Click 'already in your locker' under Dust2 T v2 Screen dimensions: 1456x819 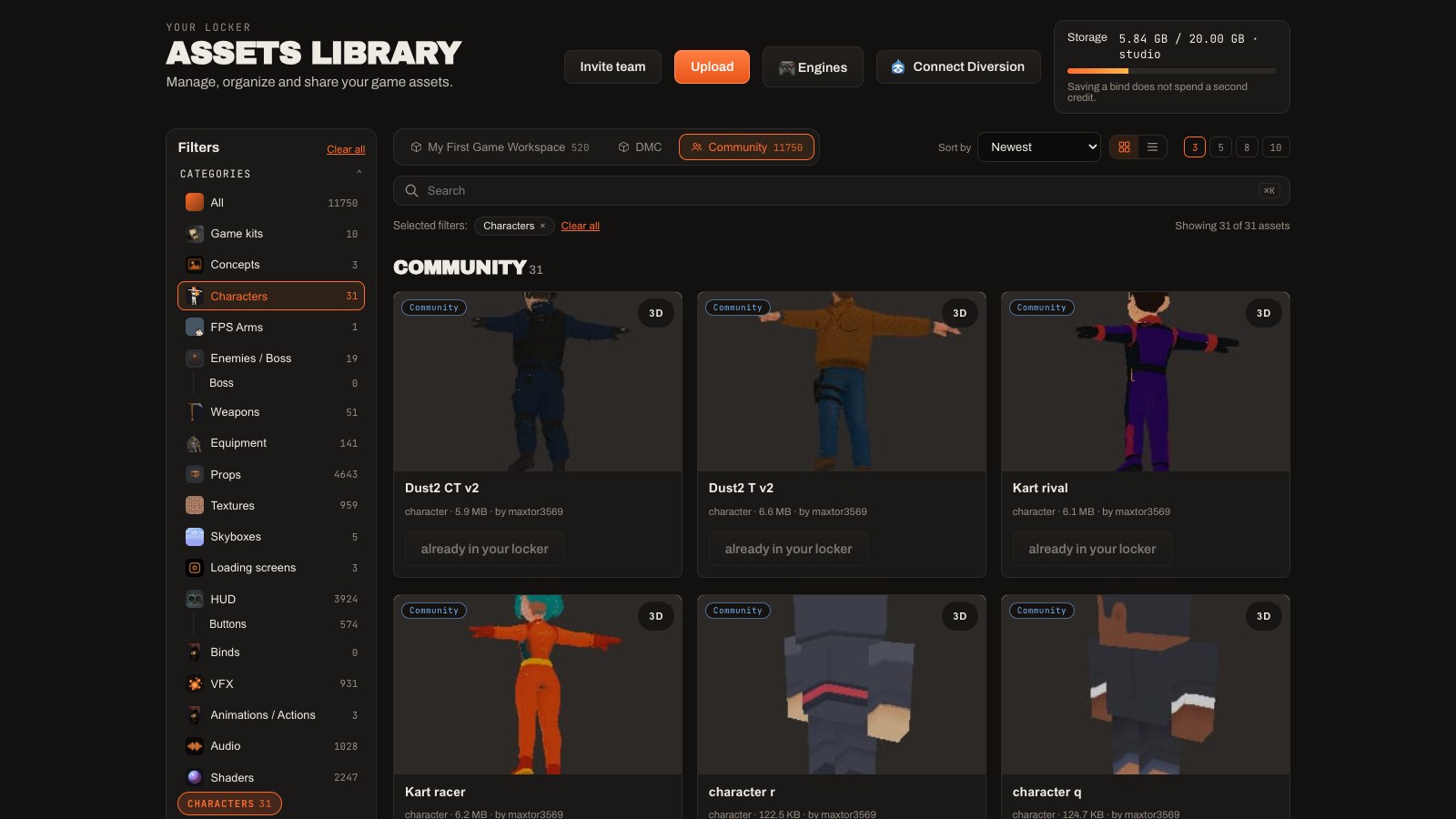[x=788, y=549]
